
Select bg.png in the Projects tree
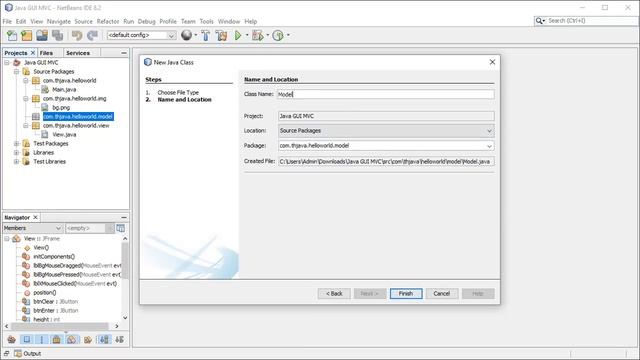coord(61,108)
